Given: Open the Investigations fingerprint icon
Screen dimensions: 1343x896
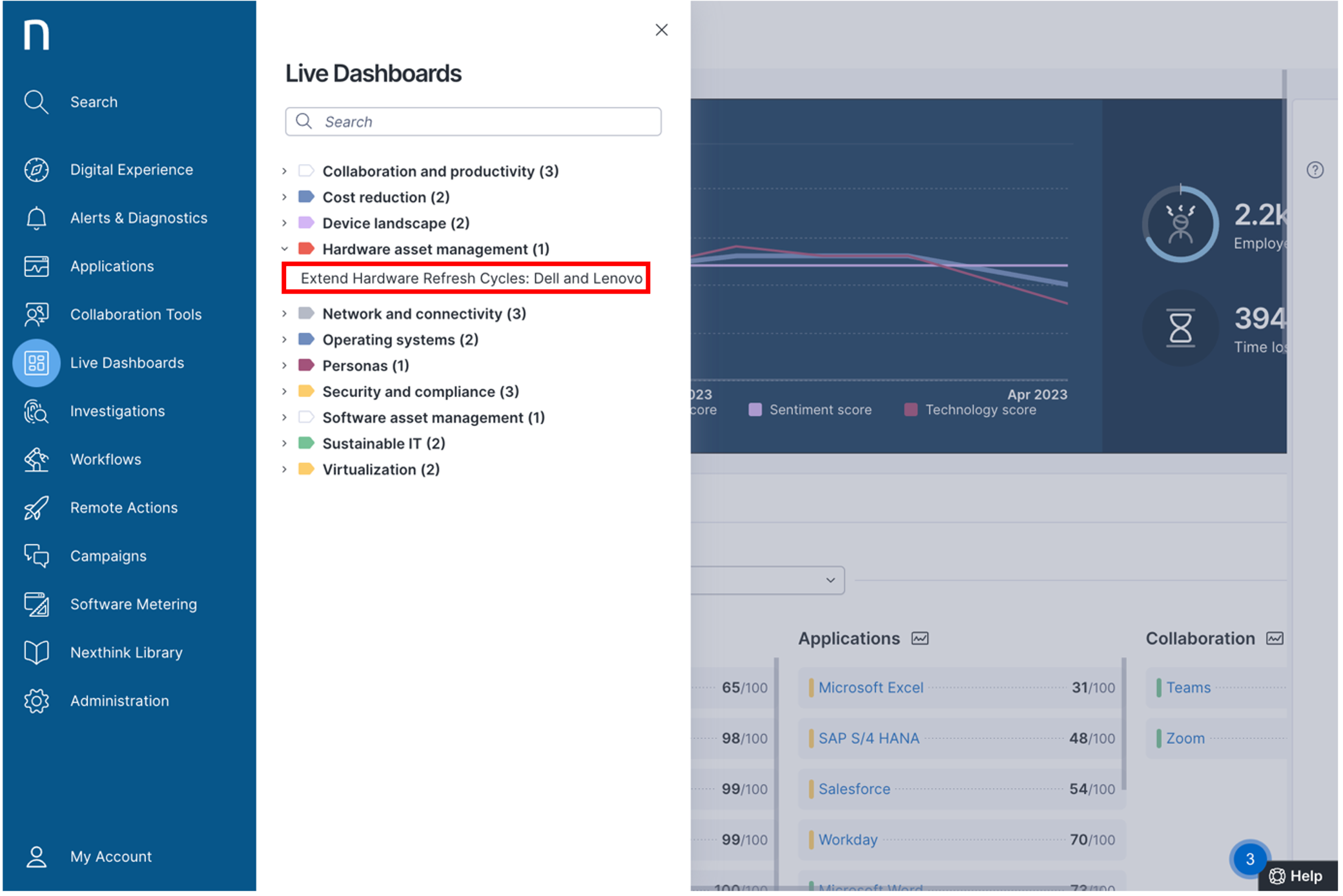Looking at the screenshot, I should [x=36, y=411].
